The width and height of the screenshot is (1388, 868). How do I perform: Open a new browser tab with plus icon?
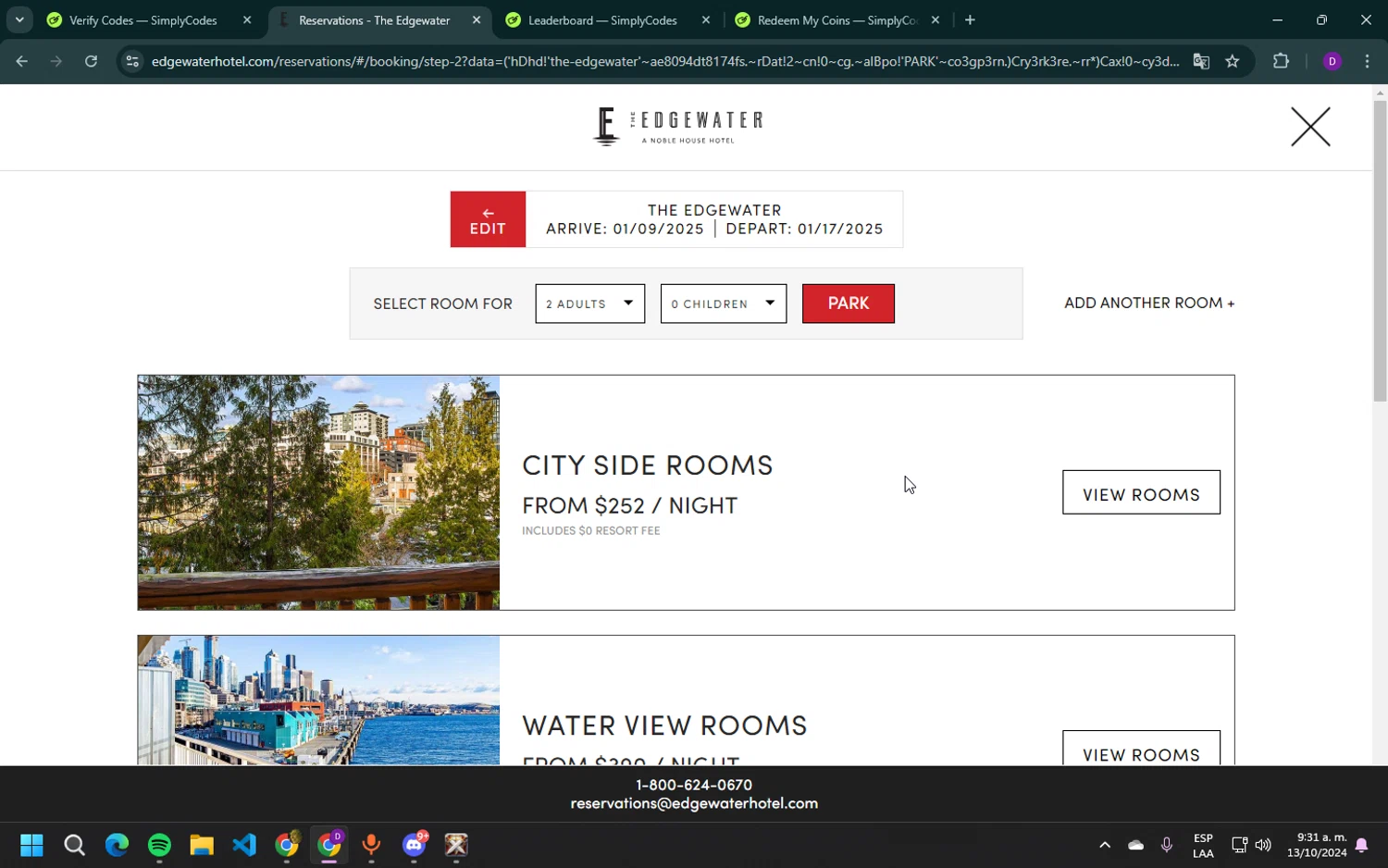point(970,19)
